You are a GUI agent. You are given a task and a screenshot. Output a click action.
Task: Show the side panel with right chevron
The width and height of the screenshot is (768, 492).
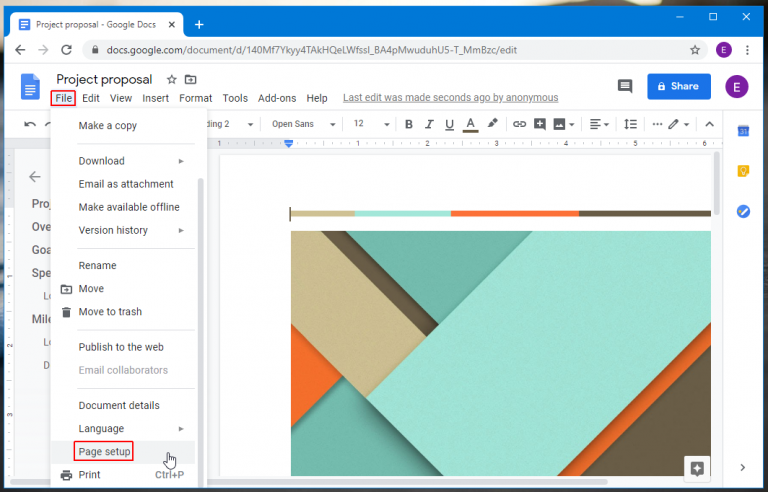click(x=743, y=467)
